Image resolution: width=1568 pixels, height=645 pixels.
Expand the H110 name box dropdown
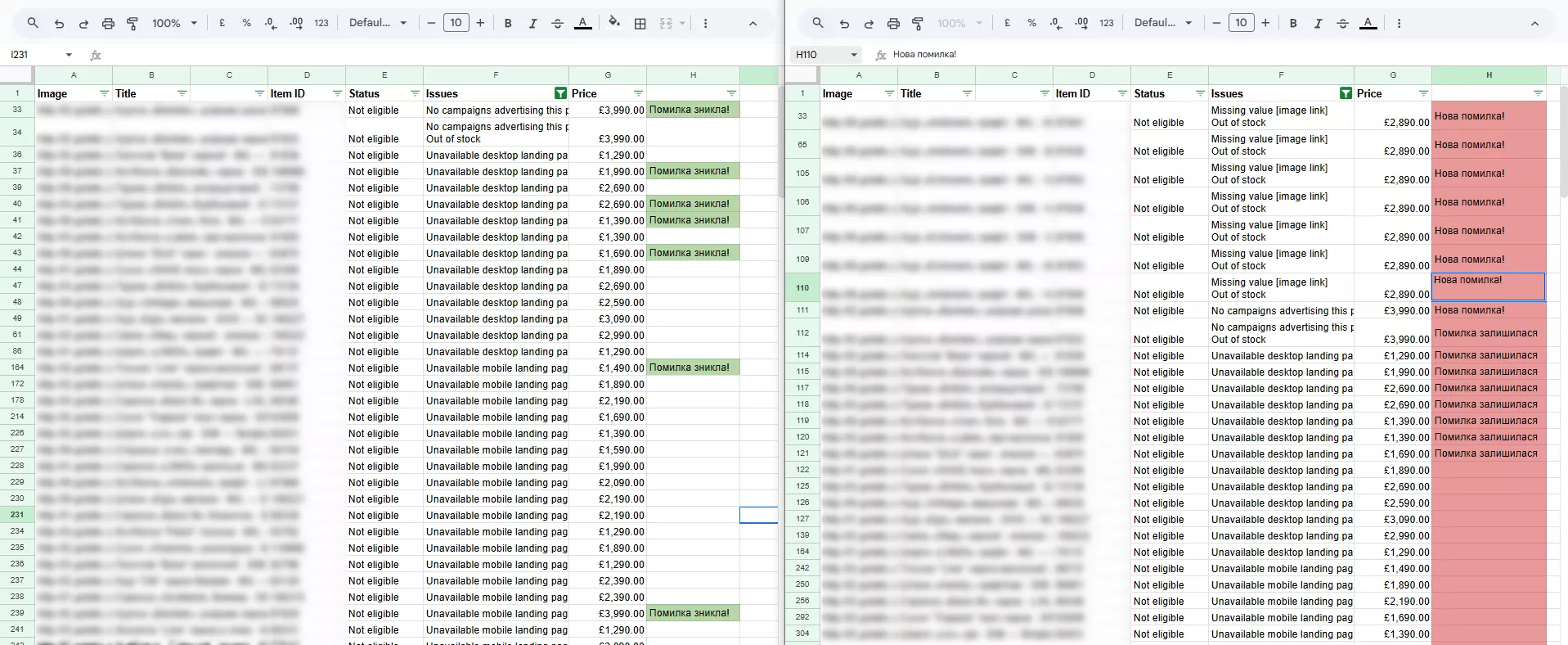854,55
